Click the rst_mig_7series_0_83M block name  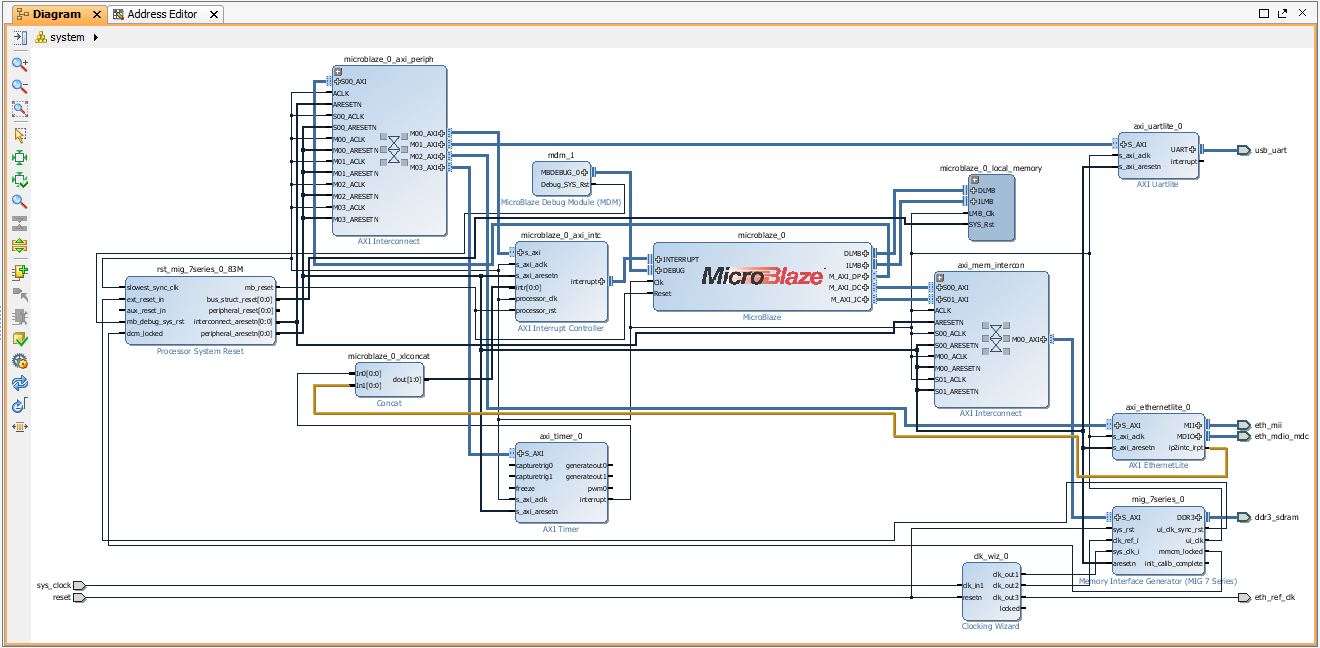click(x=200, y=268)
